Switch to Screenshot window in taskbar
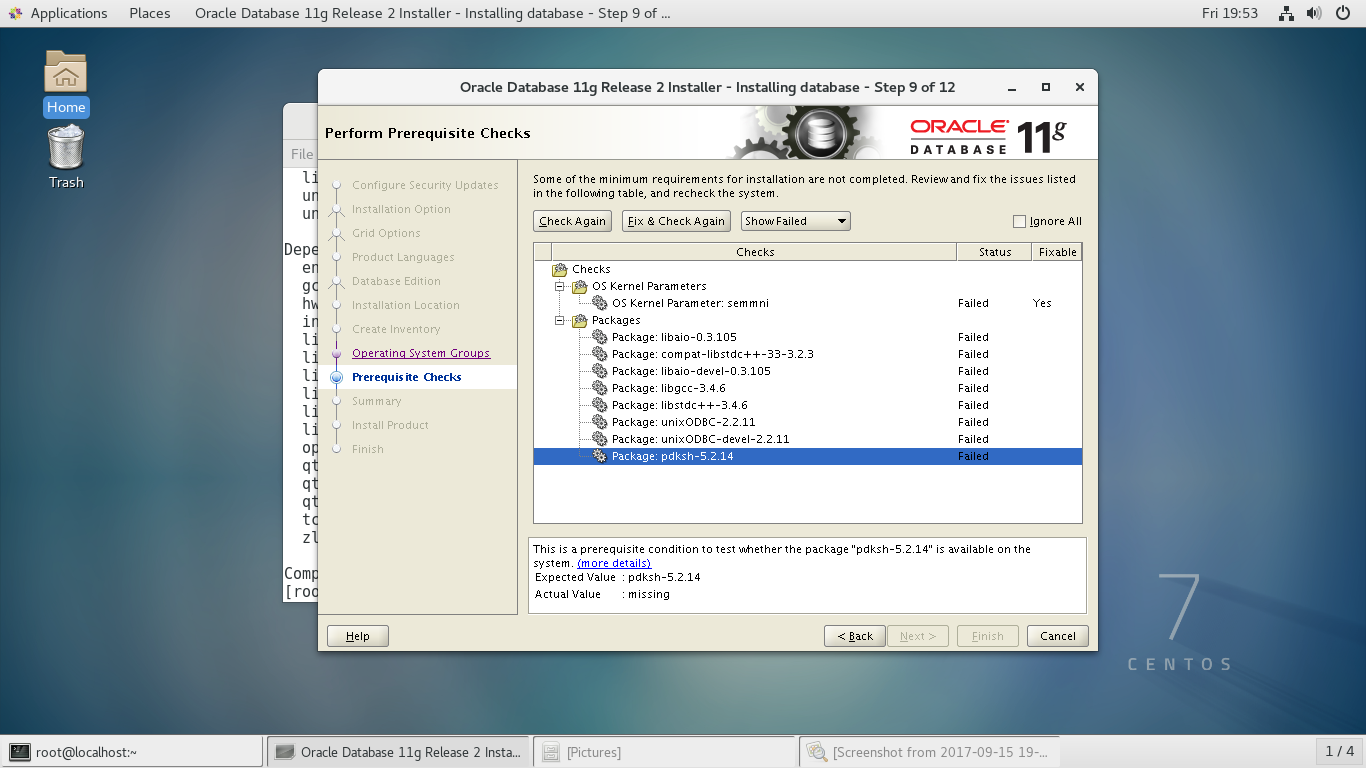Screen dimensions: 1366x768 coord(930,752)
